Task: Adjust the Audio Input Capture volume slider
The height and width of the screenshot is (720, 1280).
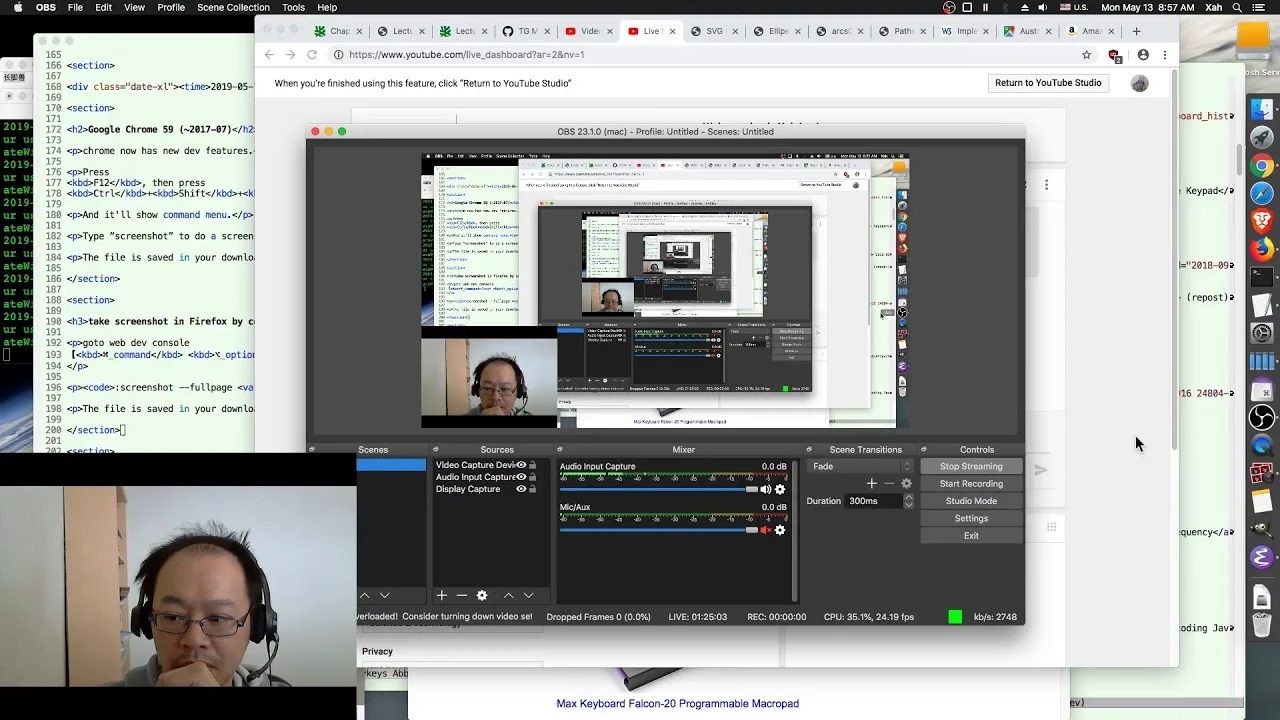Action: 658,489
